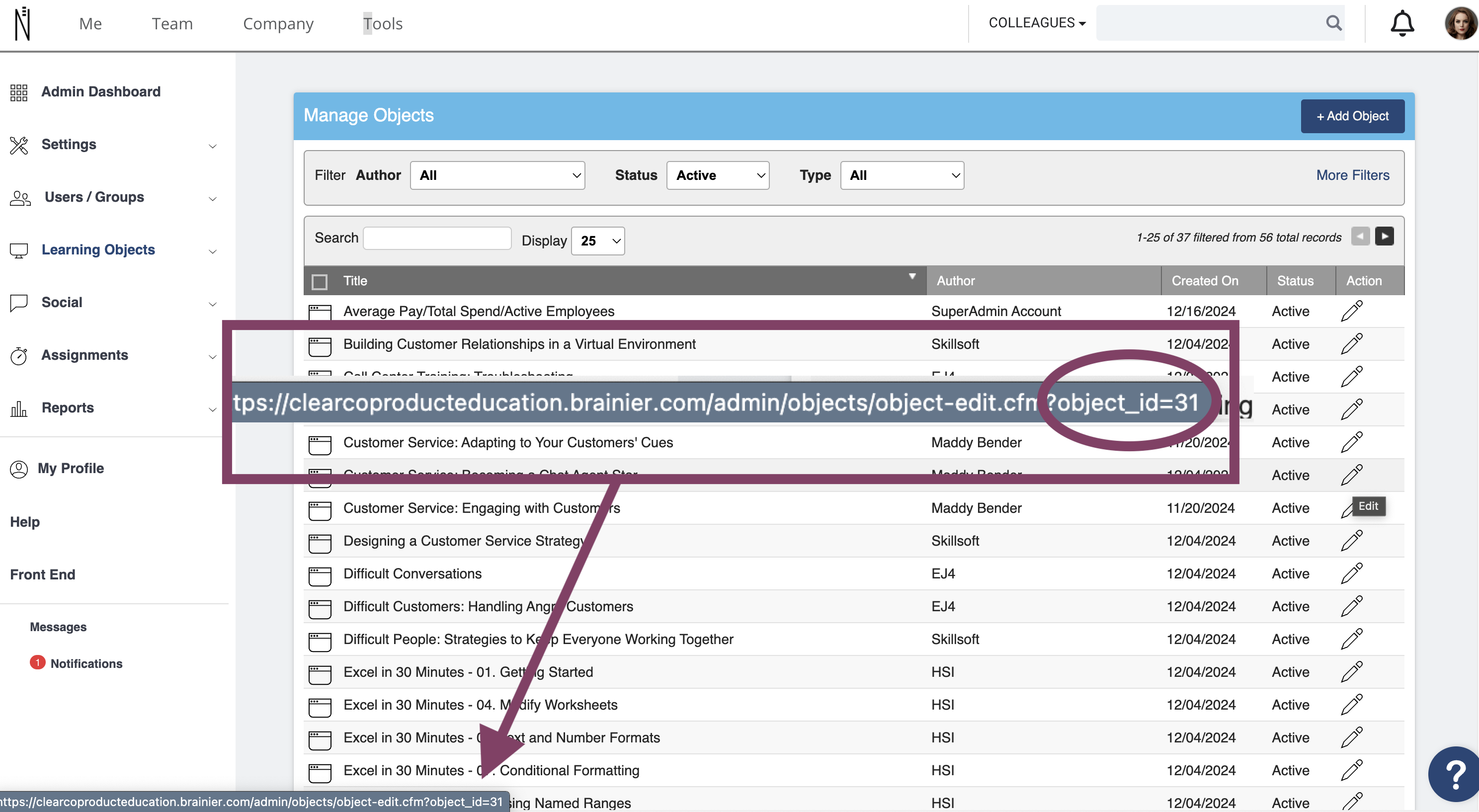The image size is (1479, 812).
Task: Edit Excel Conditional Formatting pencil icon
Action: click(1352, 769)
